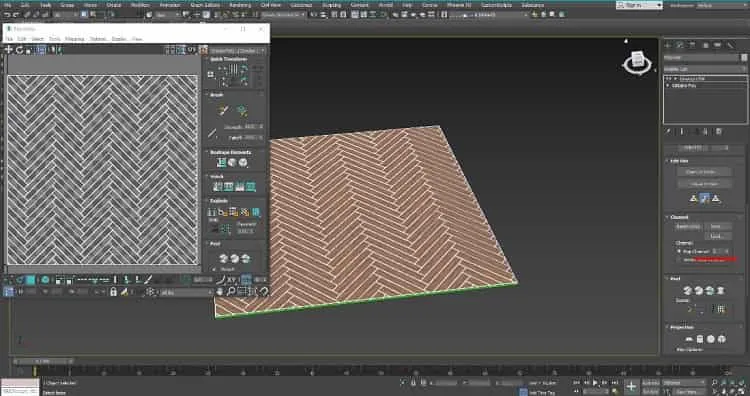The image size is (750, 396).
Task: Click the Relax Until Flat icon under Reshape Elements
Action: coord(232,163)
